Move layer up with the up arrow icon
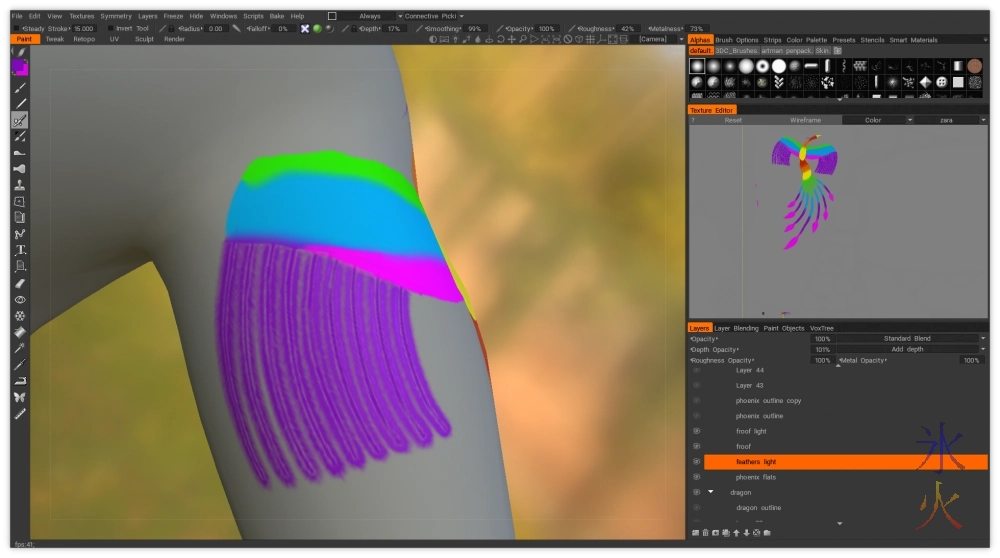 click(735, 532)
